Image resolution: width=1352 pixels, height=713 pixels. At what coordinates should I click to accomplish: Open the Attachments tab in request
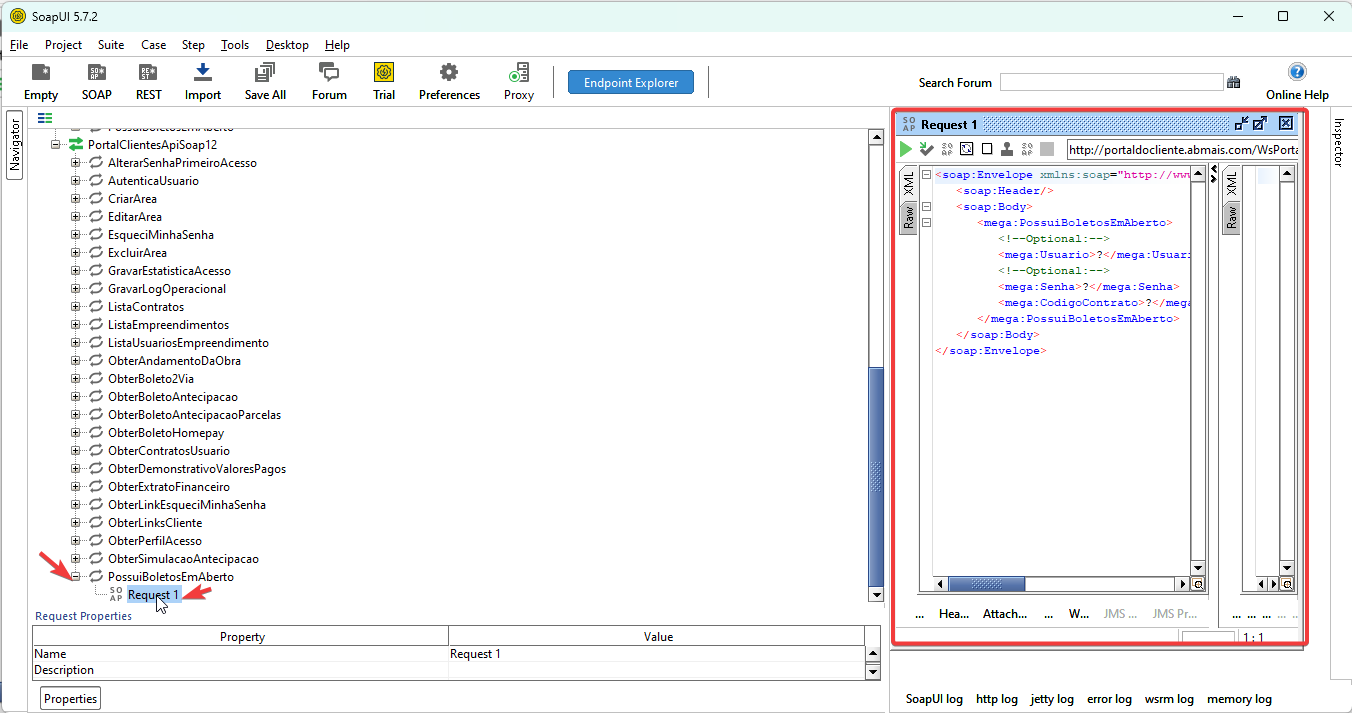point(1005,614)
